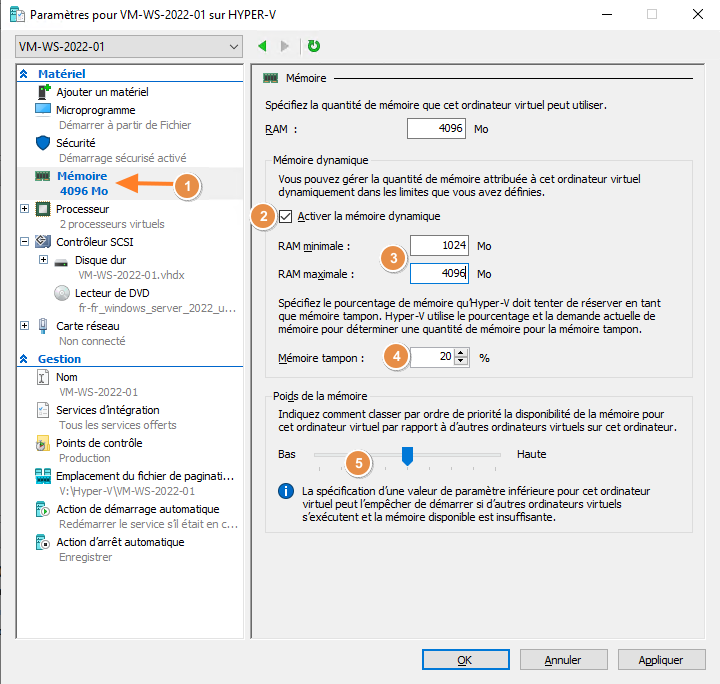This screenshot has height=684, width=720.
Task: Click the Mémoire chip icon in tree
Action: click(x=43, y=176)
